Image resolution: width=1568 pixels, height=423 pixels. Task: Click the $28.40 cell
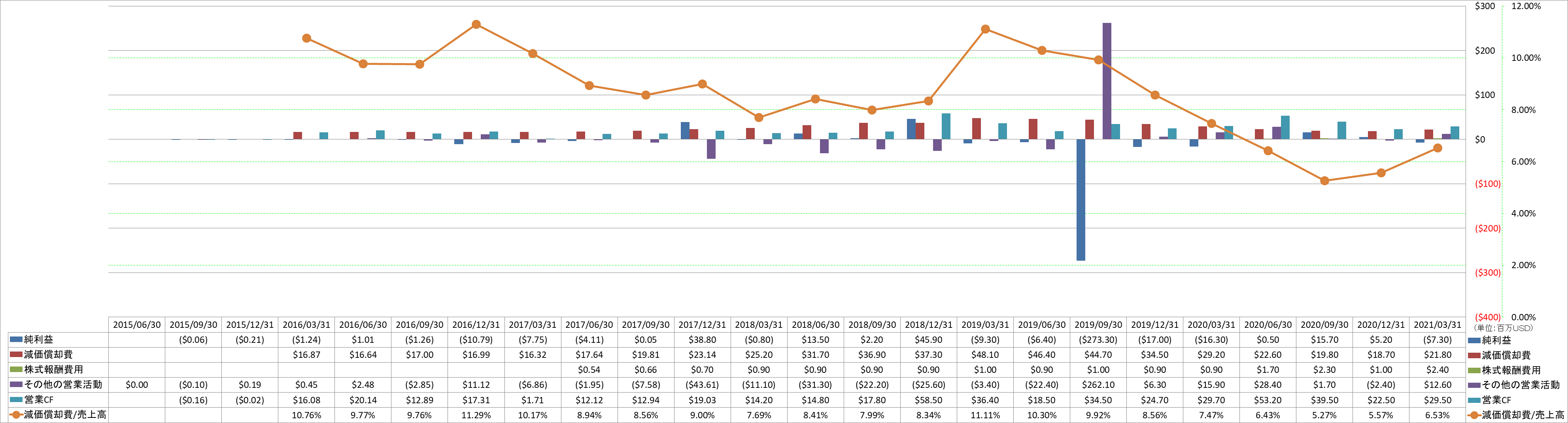click(1268, 385)
